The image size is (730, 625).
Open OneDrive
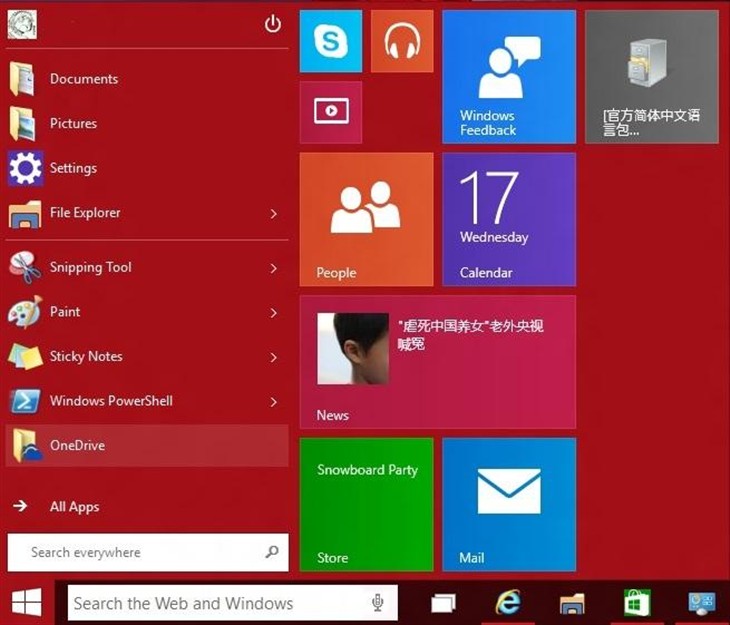pyautogui.click(x=147, y=445)
